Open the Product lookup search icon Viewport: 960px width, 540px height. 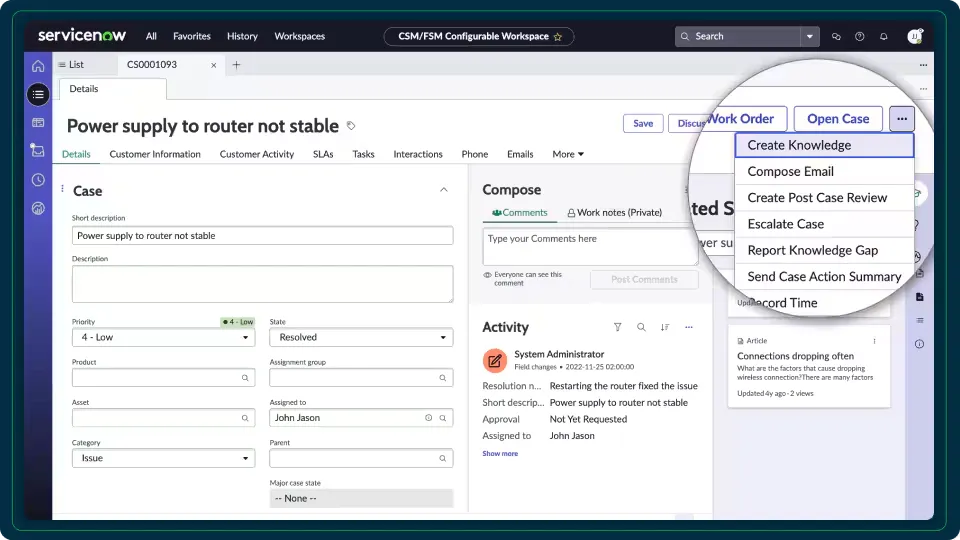pos(245,378)
